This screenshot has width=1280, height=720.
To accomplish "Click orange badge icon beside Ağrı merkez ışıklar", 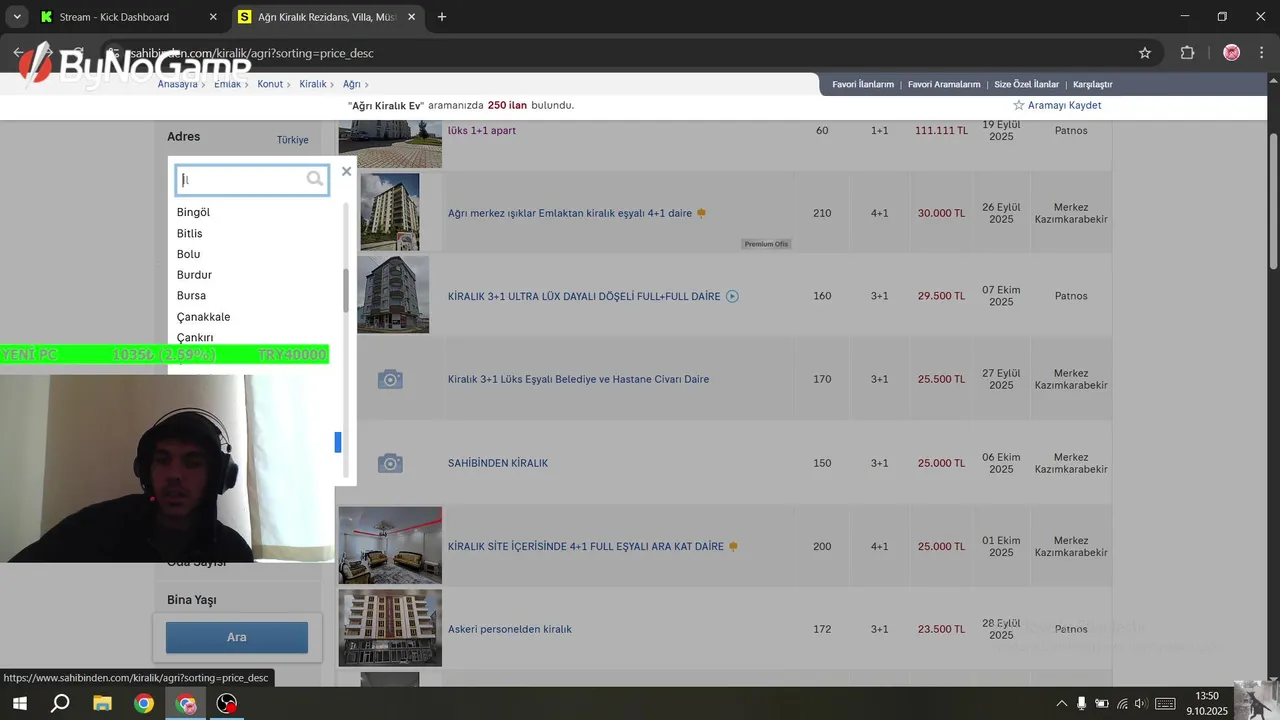I will coord(701,213).
